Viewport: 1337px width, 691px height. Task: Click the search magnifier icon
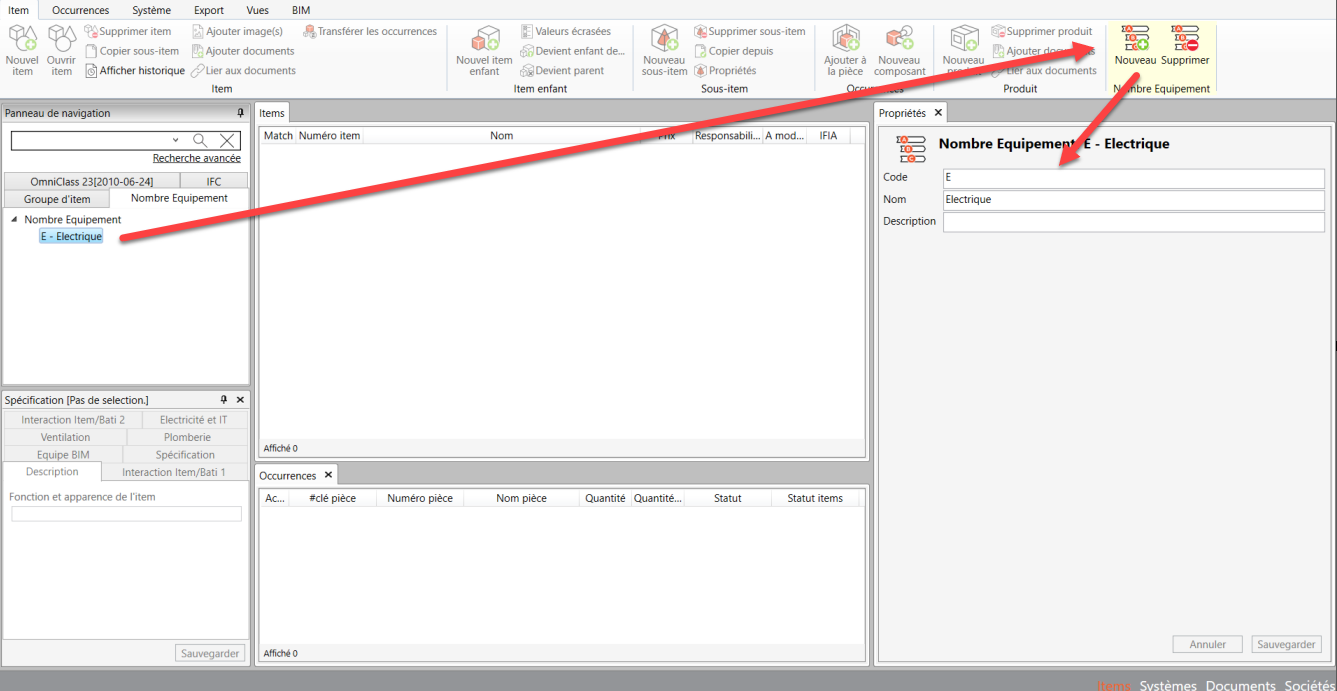tap(200, 141)
